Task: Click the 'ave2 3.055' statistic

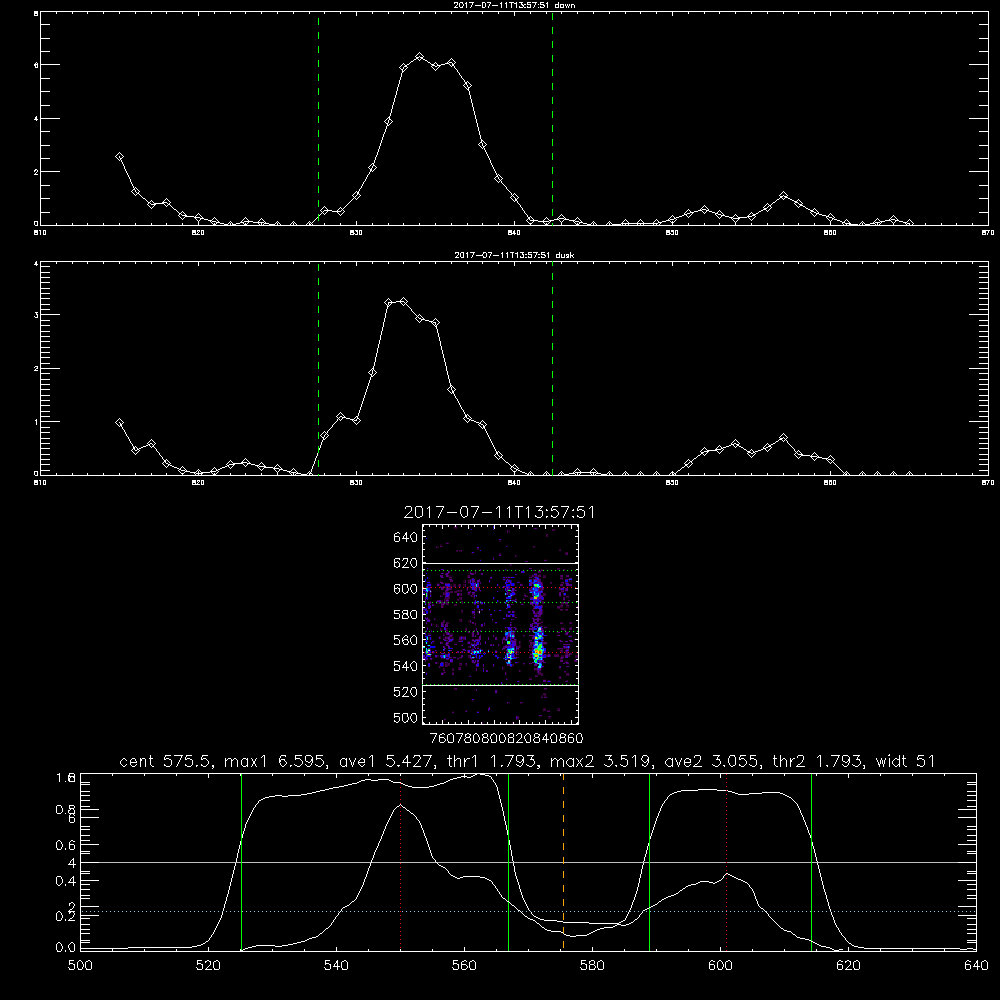Action: [x=710, y=761]
